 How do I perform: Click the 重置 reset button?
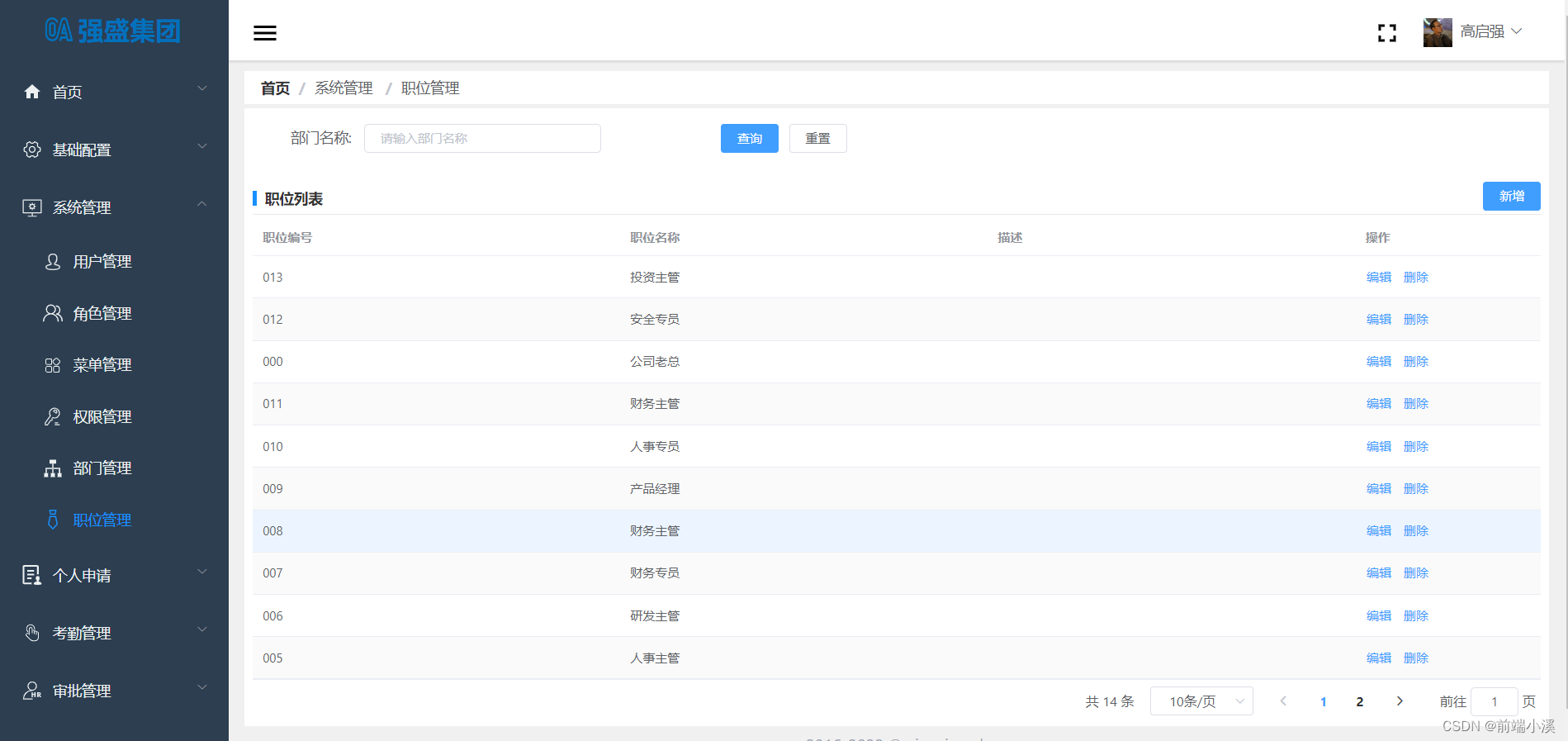[x=818, y=139]
